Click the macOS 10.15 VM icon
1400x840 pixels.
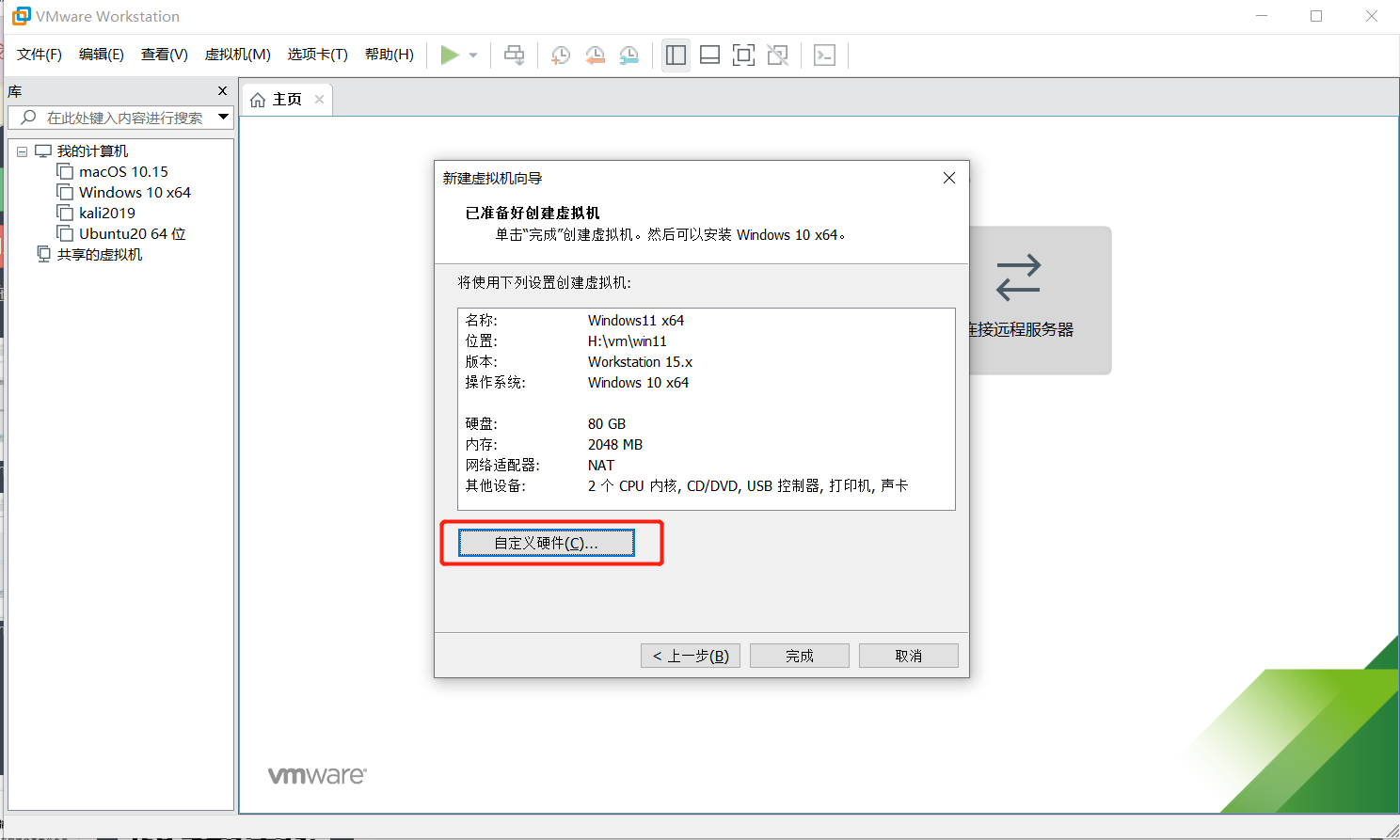[x=65, y=171]
